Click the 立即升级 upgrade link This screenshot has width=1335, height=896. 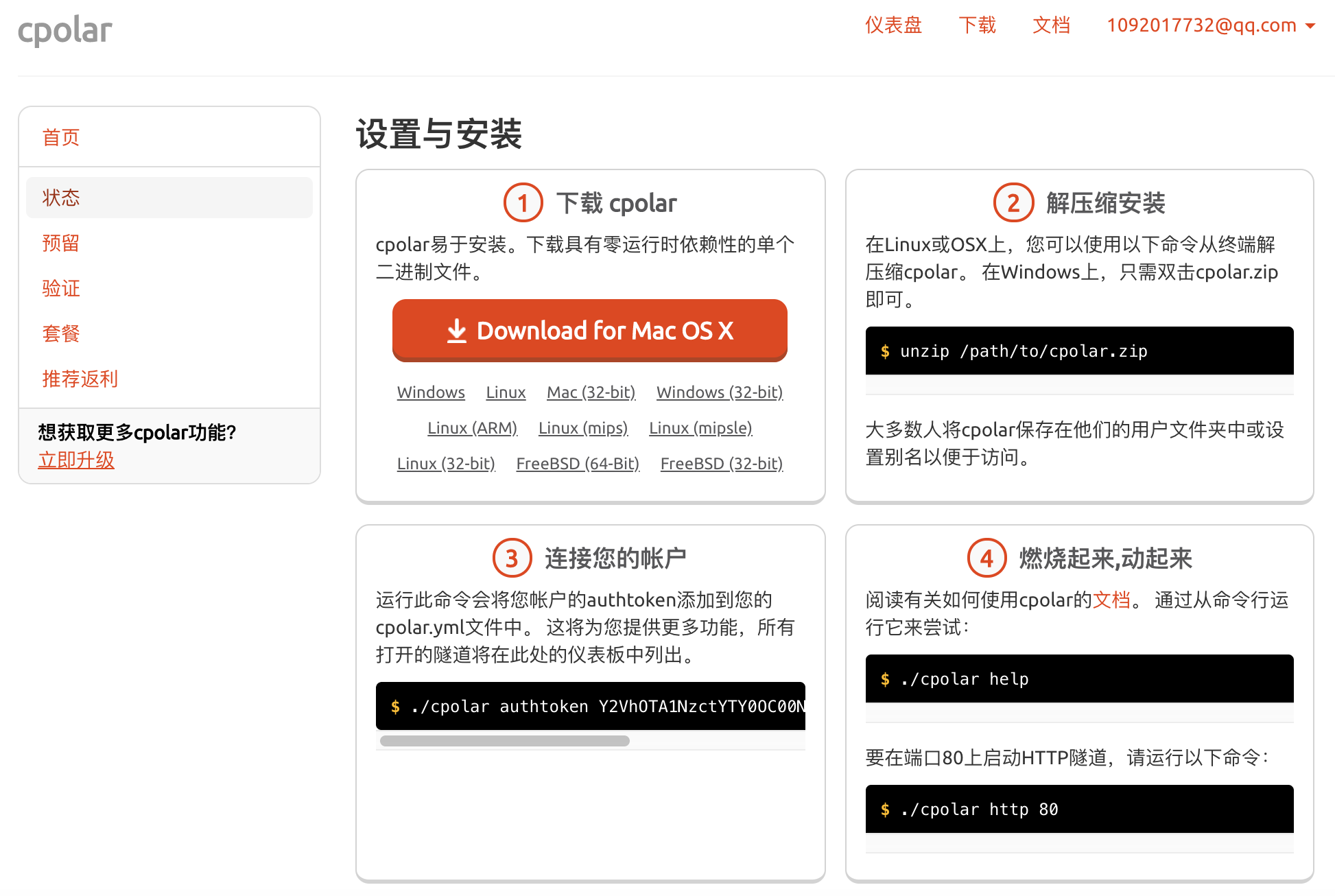(x=76, y=460)
